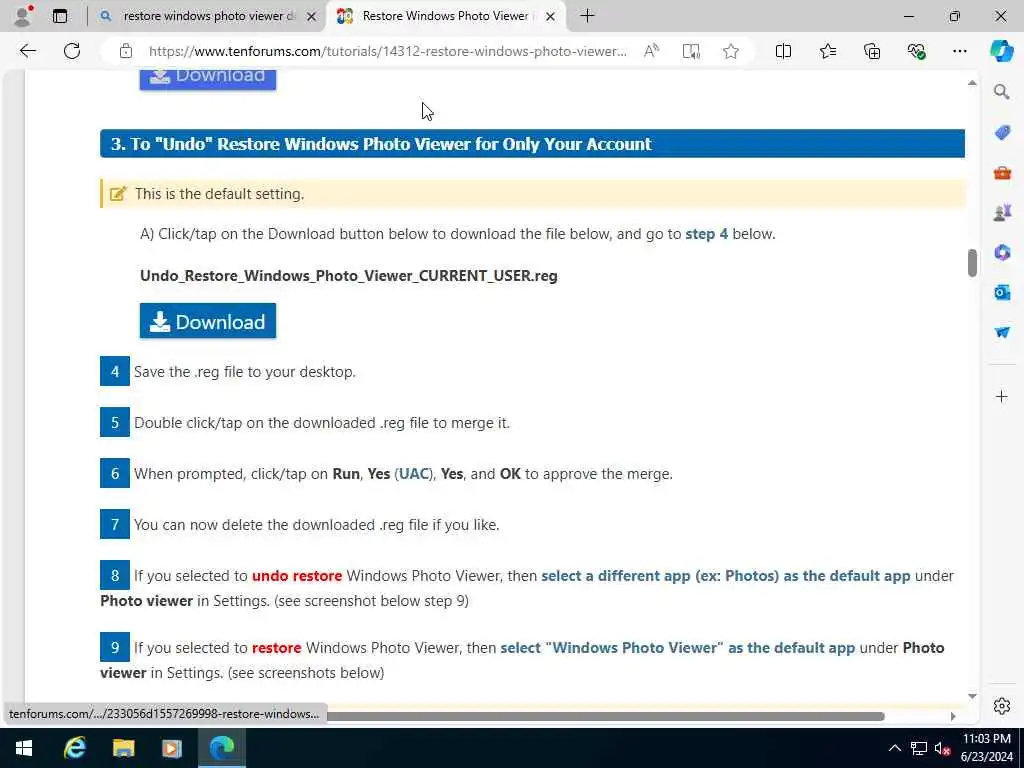Viewport: 1024px width, 768px height.
Task: Toggle split screen view
Action: [783, 51]
